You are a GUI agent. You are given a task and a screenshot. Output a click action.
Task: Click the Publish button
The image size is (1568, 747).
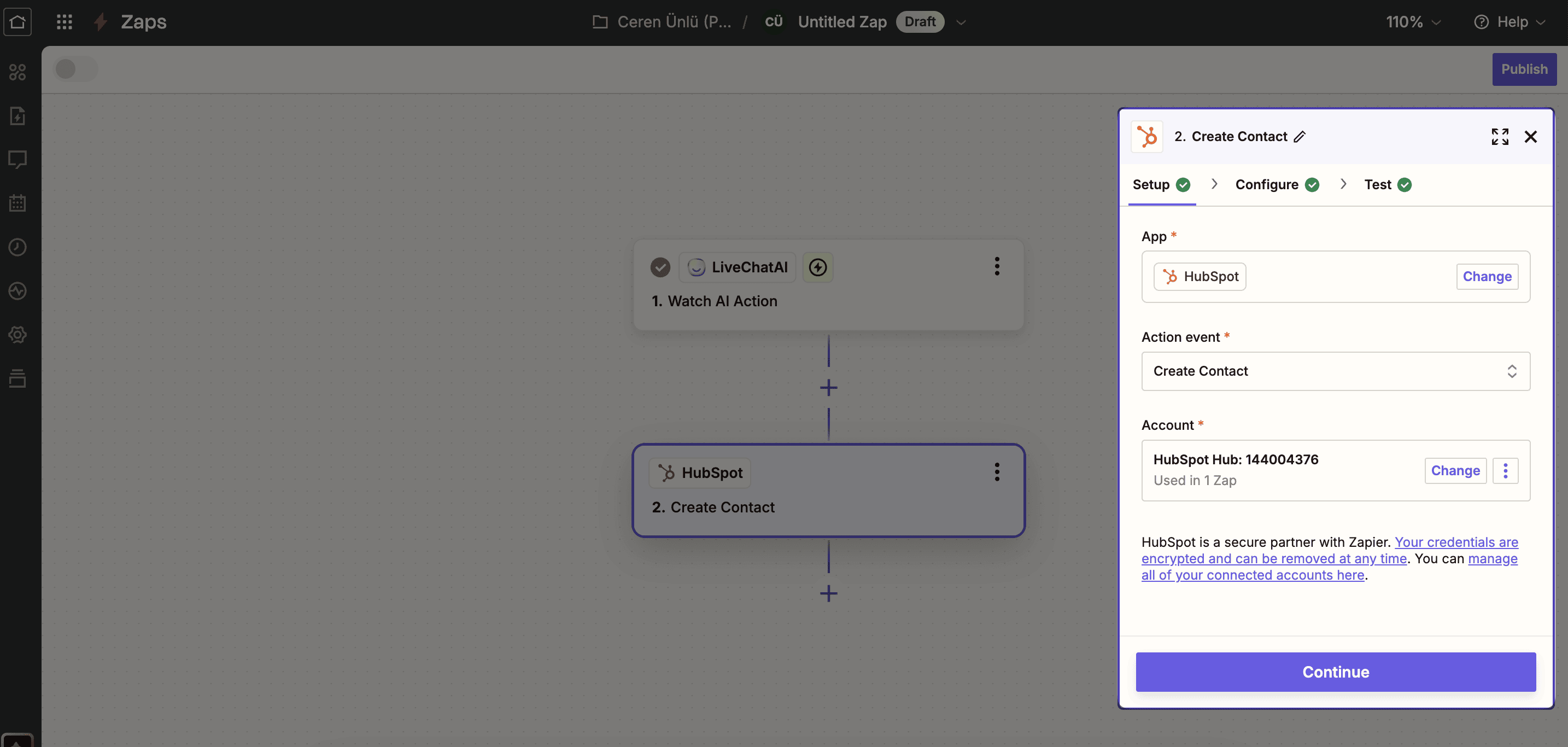(x=1524, y=69)
